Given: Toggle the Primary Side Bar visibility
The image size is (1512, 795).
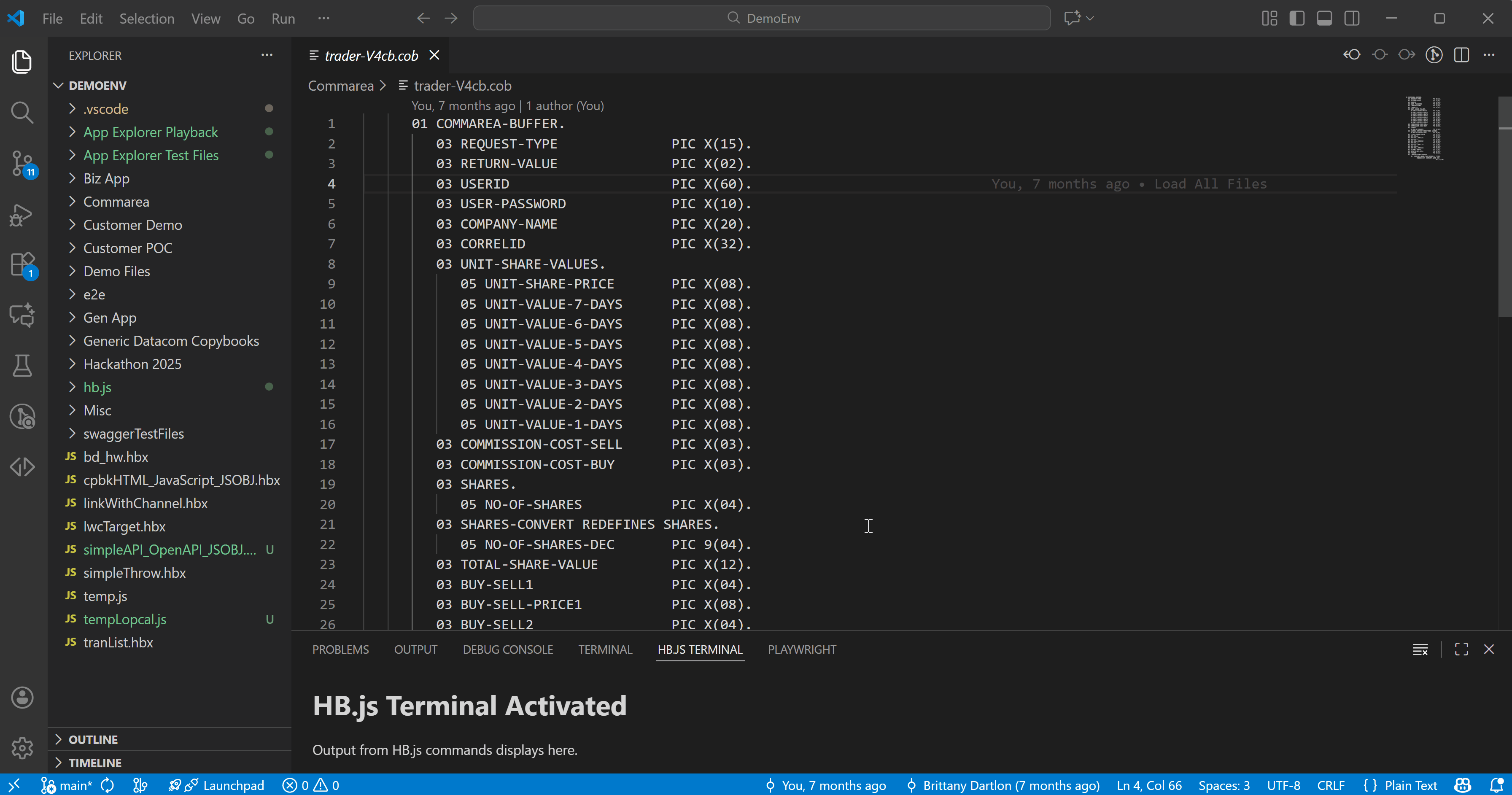Looking at the screenshot, I should coord(1296,18).
